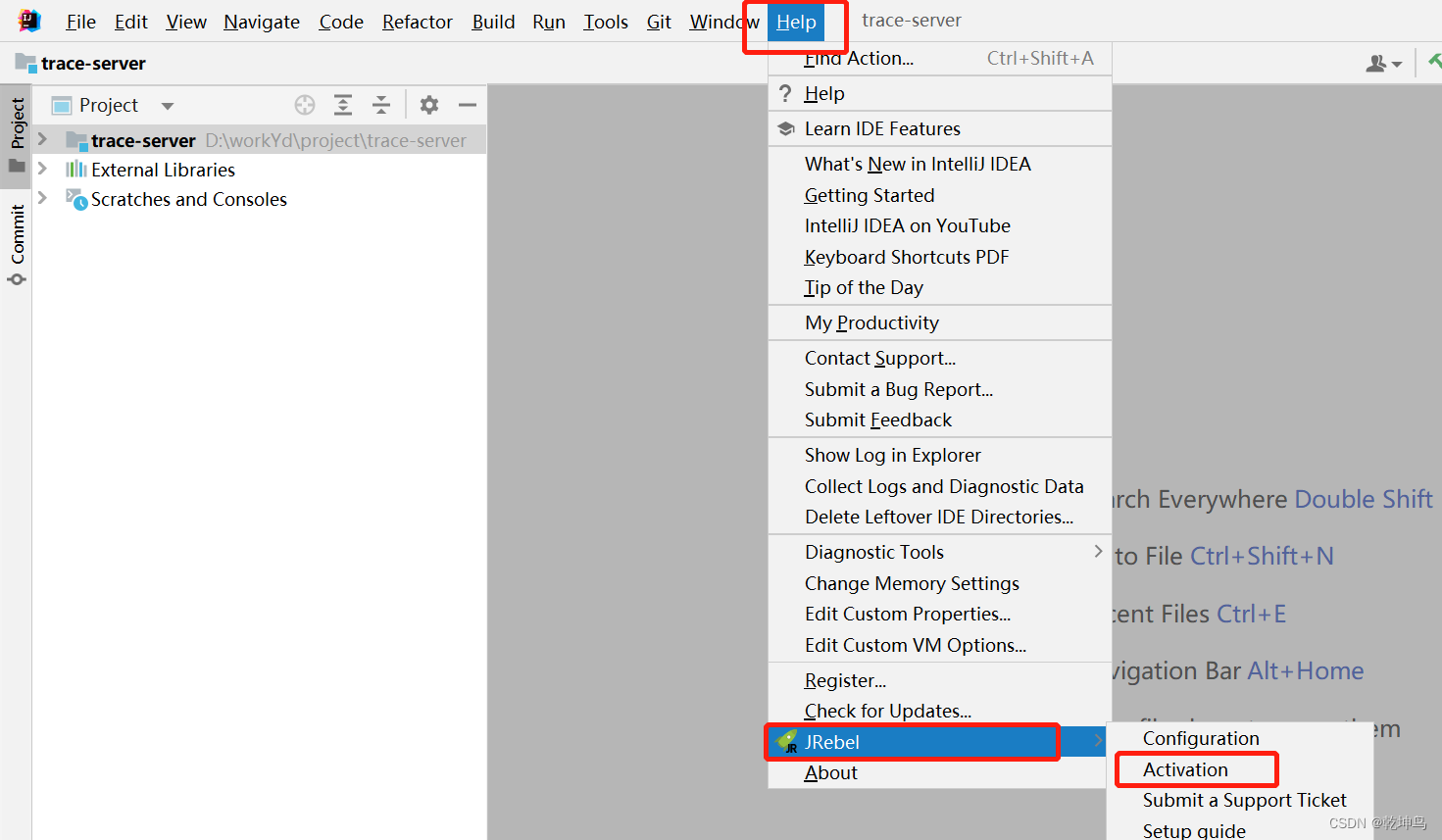
Task: Select Change Memory Settings
Action: [x=940, y=583]
